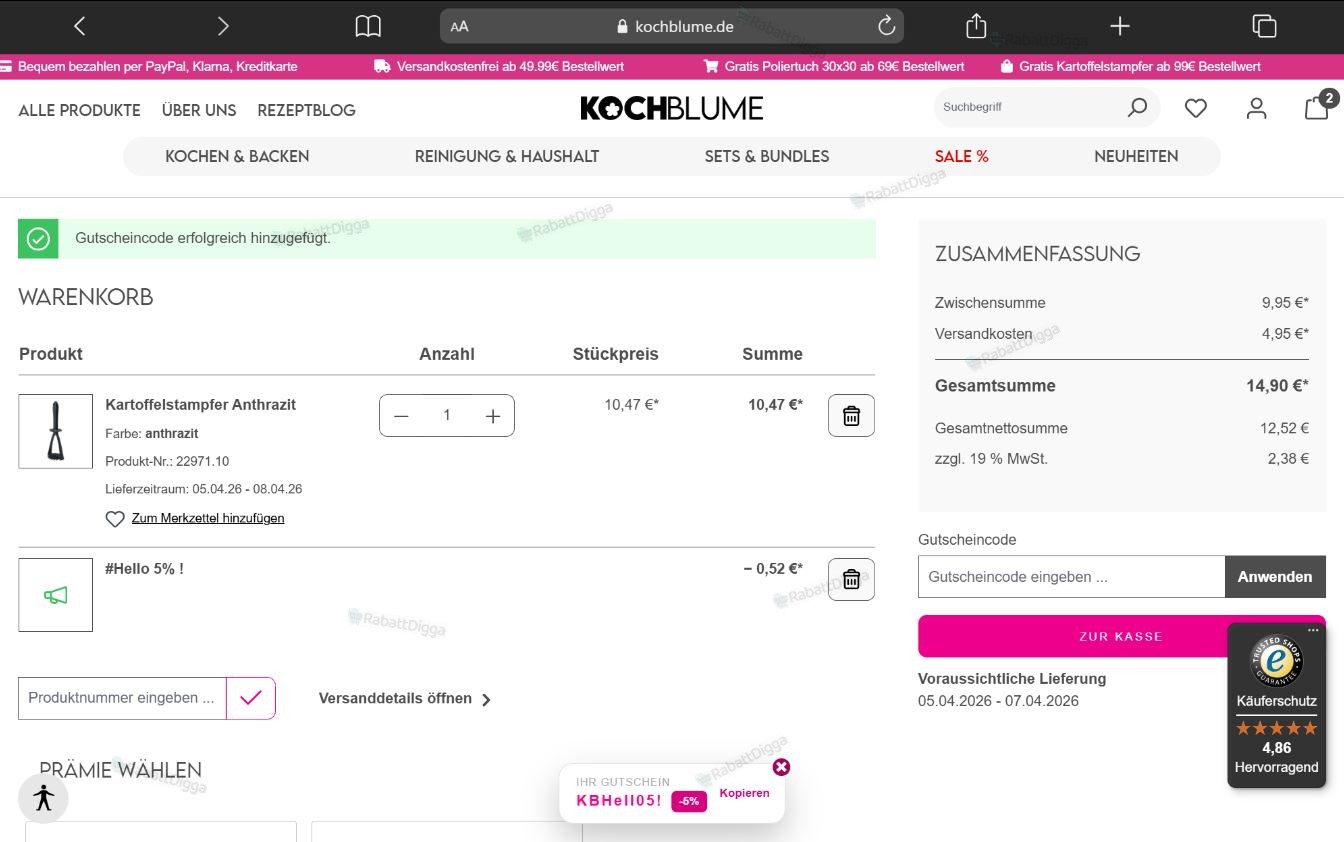Click Gratis Kartoffelstampfer ab 99€ banner text
The height and width of the screenshot is (842, 1344).
point(1140,66)
